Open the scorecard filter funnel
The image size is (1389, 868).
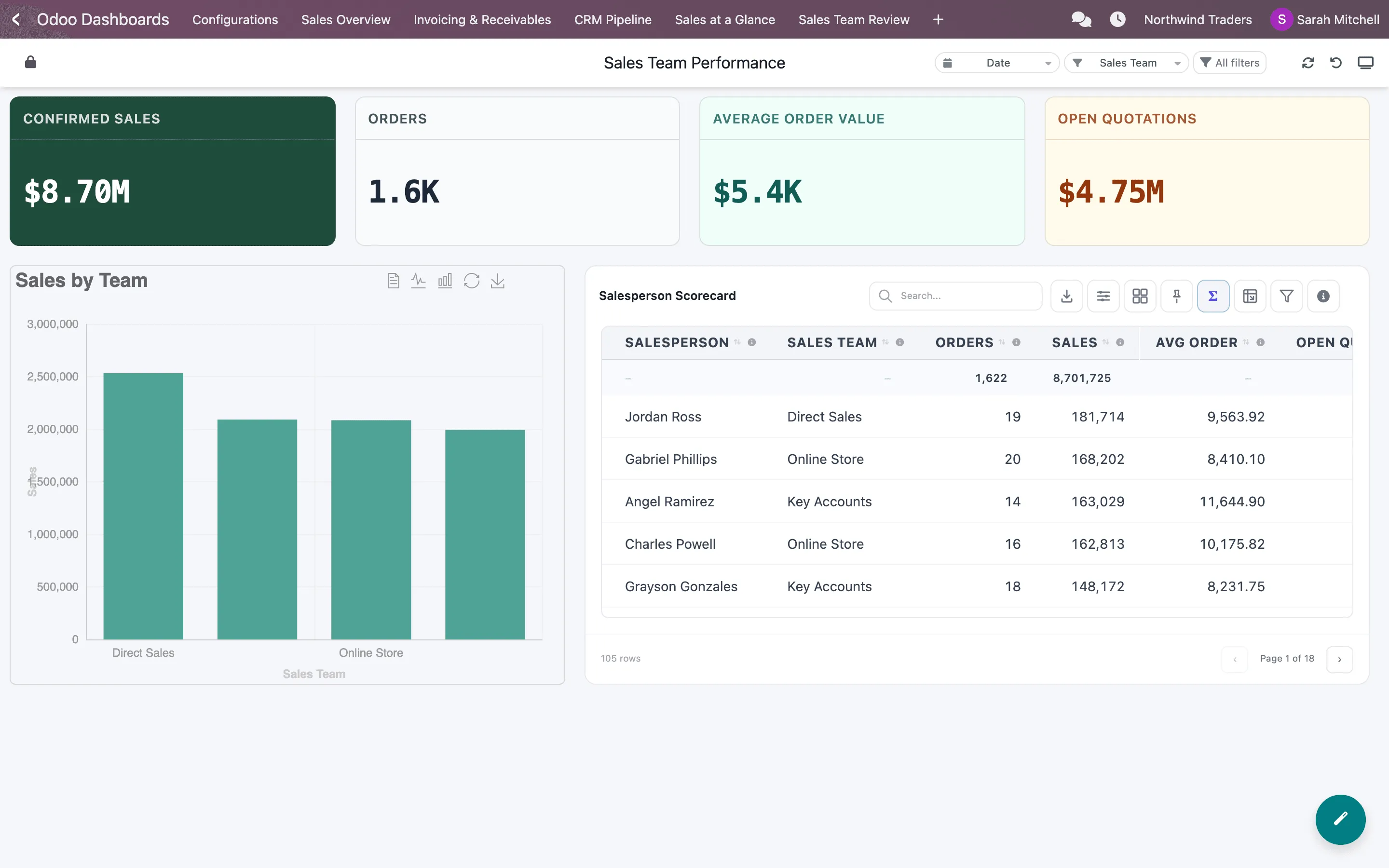point(1287,296)
